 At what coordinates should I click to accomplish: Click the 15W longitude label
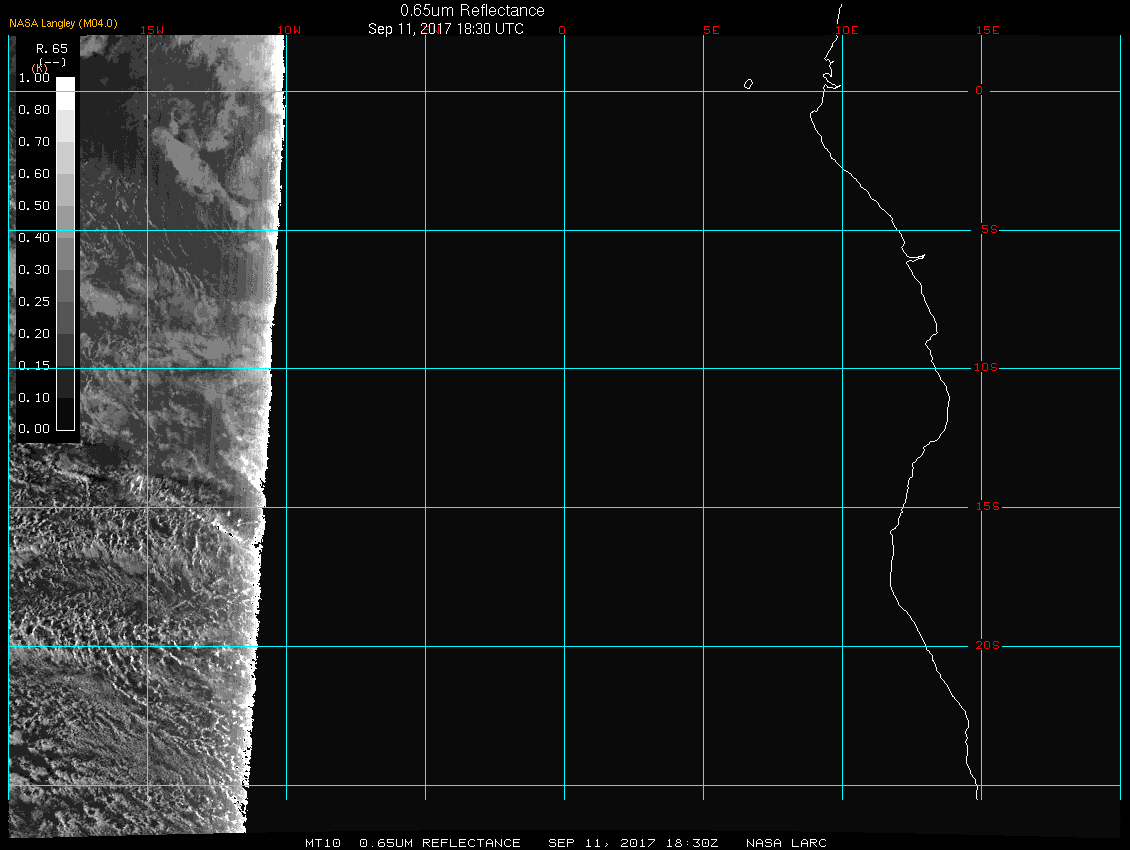151,30
